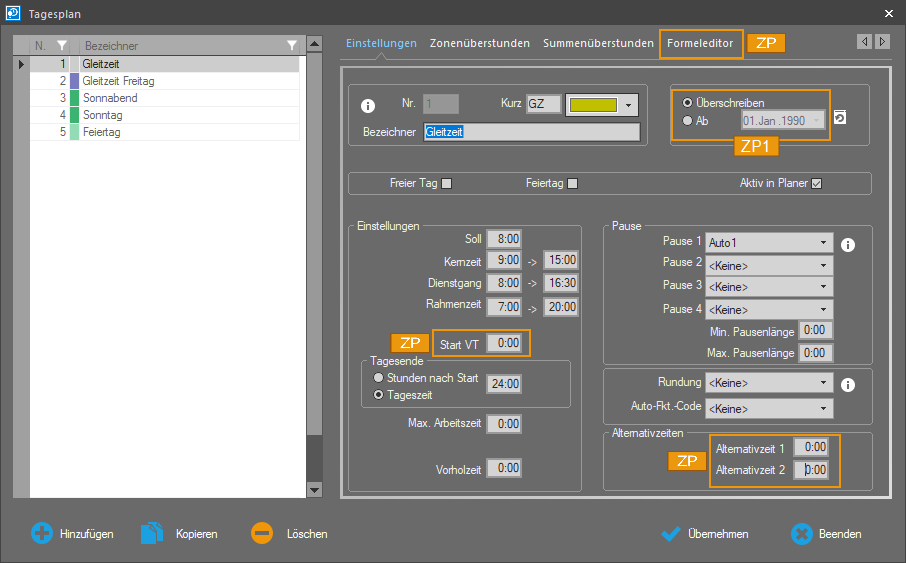Toggle the Aktiv in Planer checkbox
The width and height of the screenshot is (906, 563).
point(816,183)
